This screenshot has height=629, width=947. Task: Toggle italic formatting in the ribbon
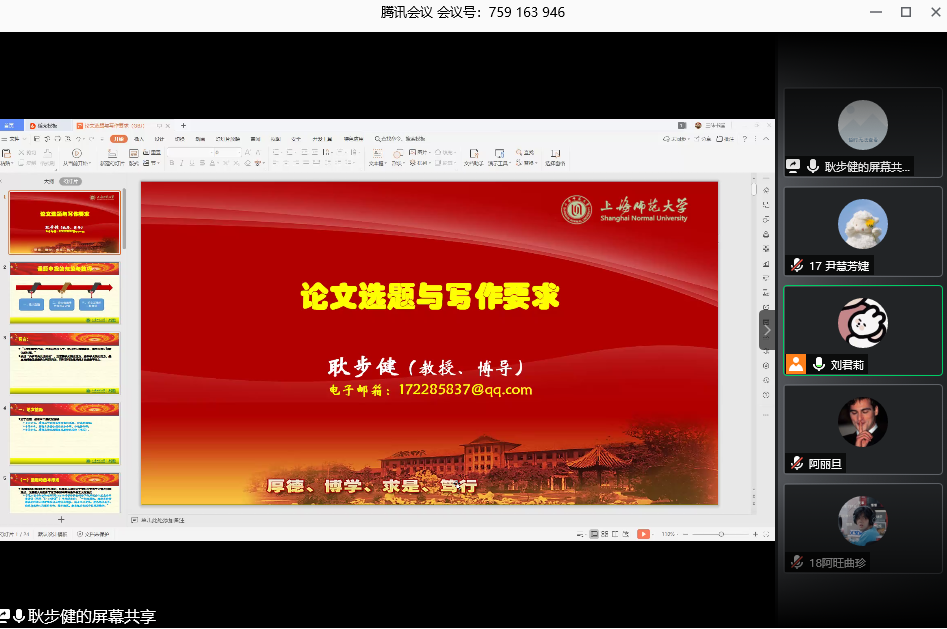point(182,163)
